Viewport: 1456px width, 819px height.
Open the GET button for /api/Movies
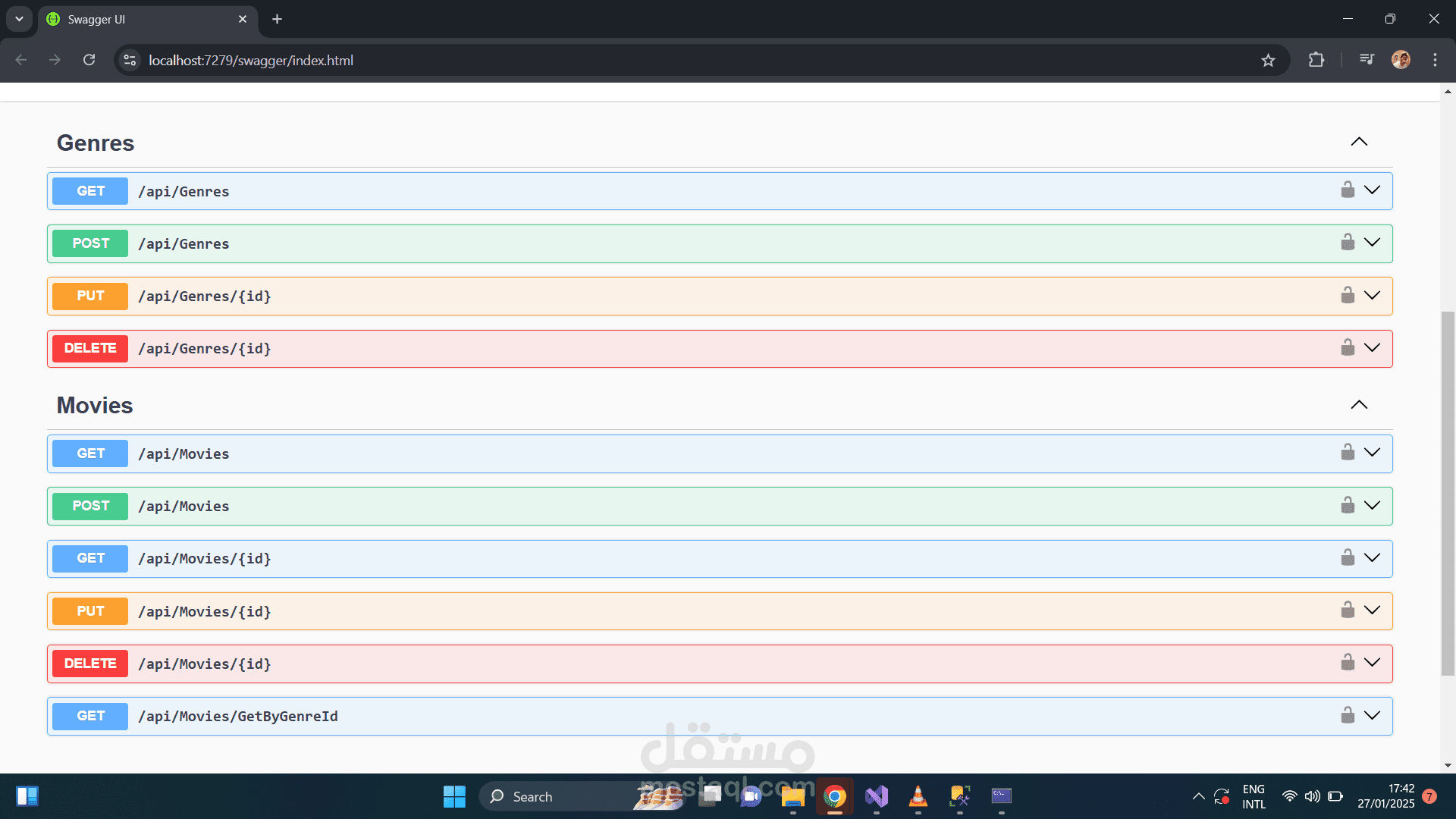[90, 453]
